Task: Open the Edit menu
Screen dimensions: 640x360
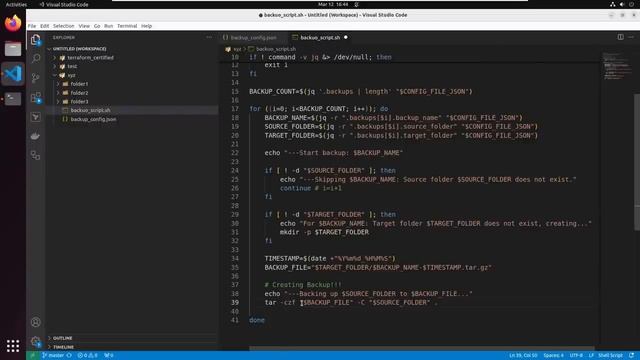Action: (x=44, y=26)
